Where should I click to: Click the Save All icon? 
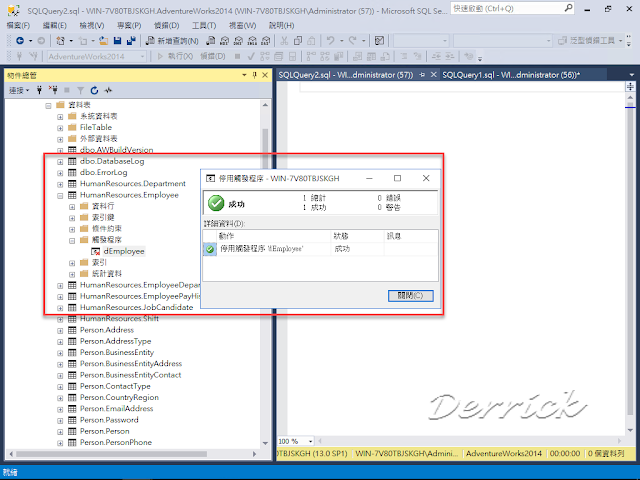tap(131, 40)
